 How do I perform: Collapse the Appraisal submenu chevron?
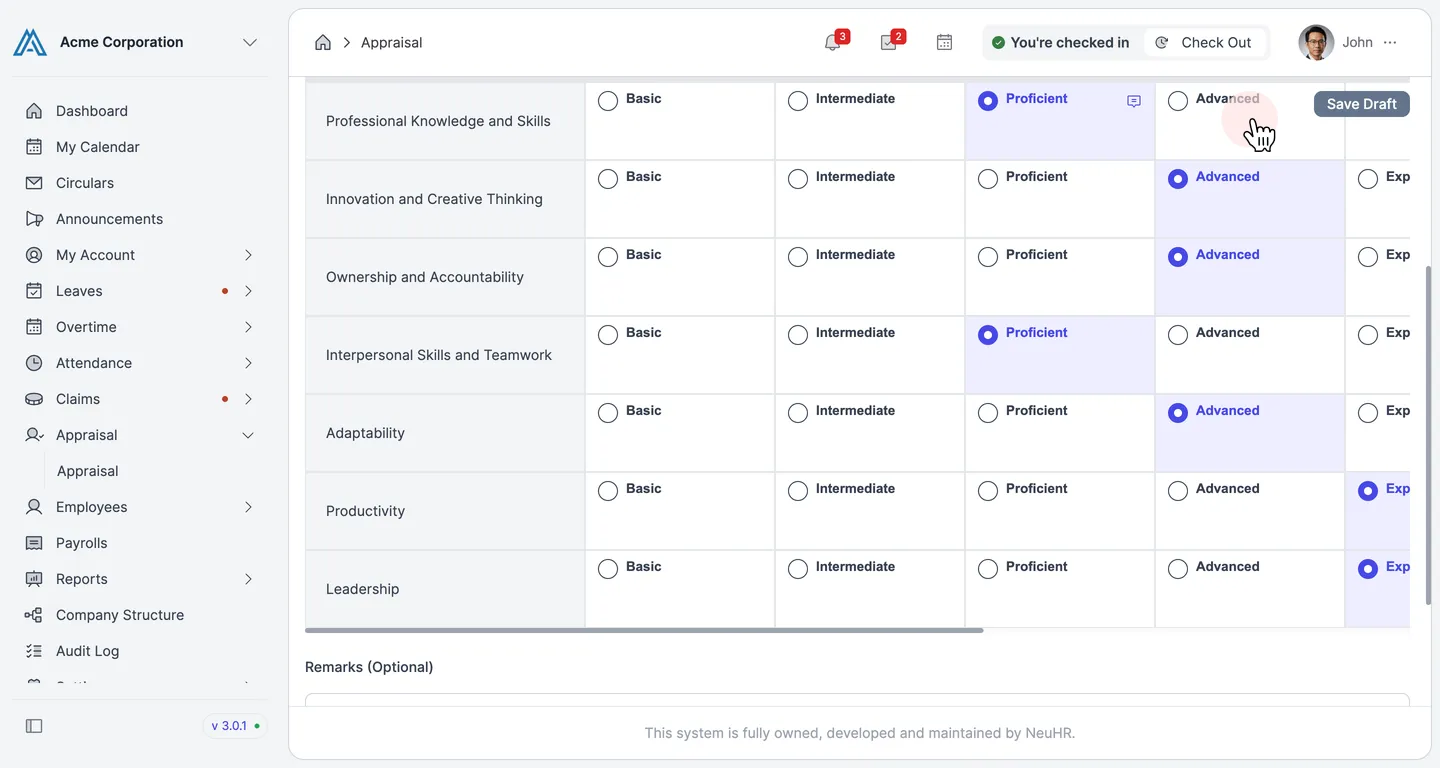click(x=248, y=435)
